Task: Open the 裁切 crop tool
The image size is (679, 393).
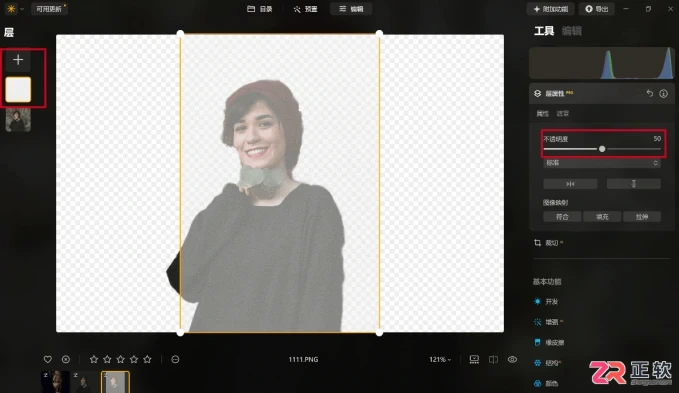Action: tap(548, 243)
